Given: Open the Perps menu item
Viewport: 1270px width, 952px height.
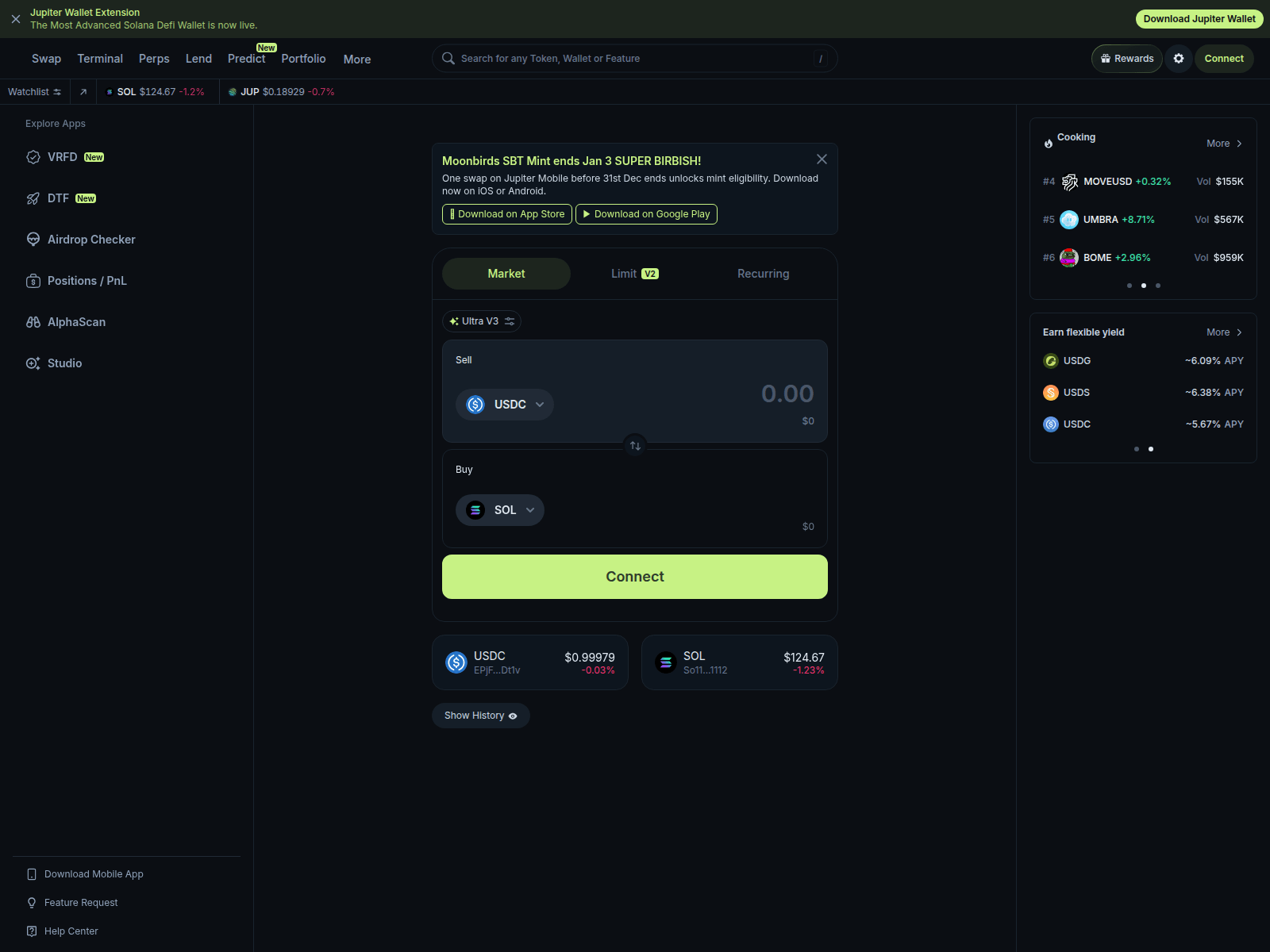Looking at the screenshot, I should [x=154, y=59].
